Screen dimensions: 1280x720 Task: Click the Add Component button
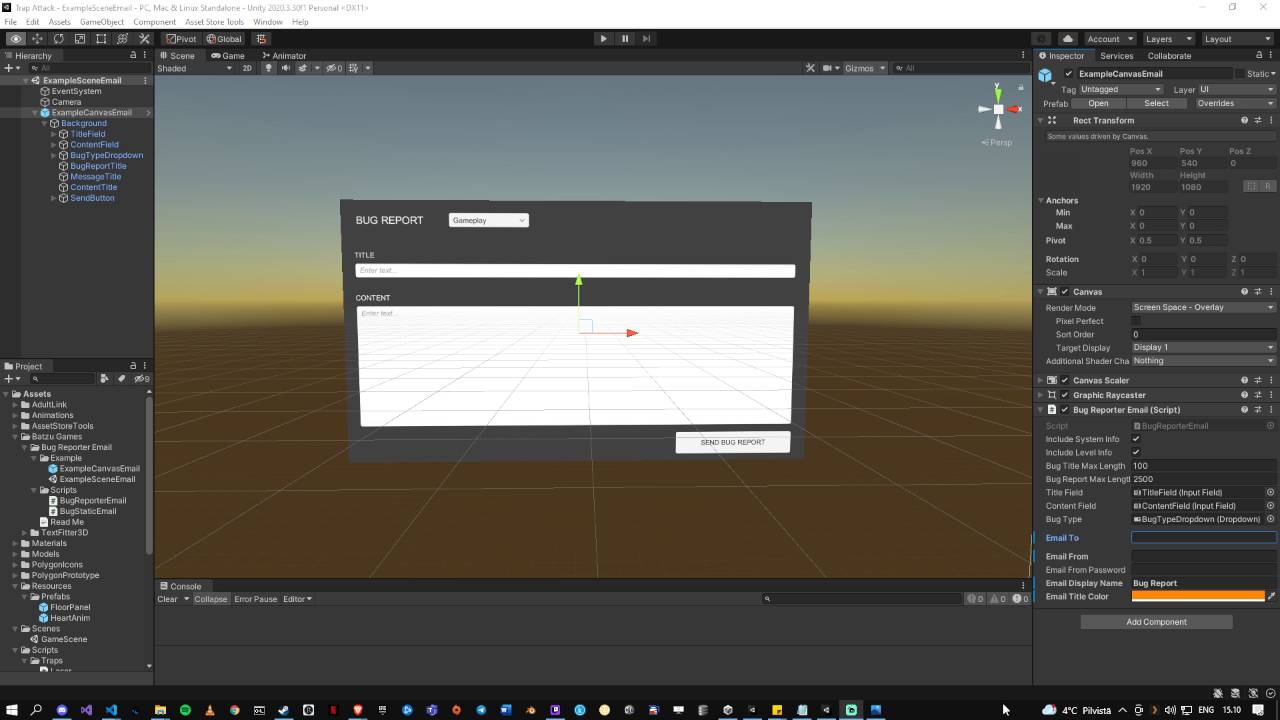click(x=1156, y=622)
